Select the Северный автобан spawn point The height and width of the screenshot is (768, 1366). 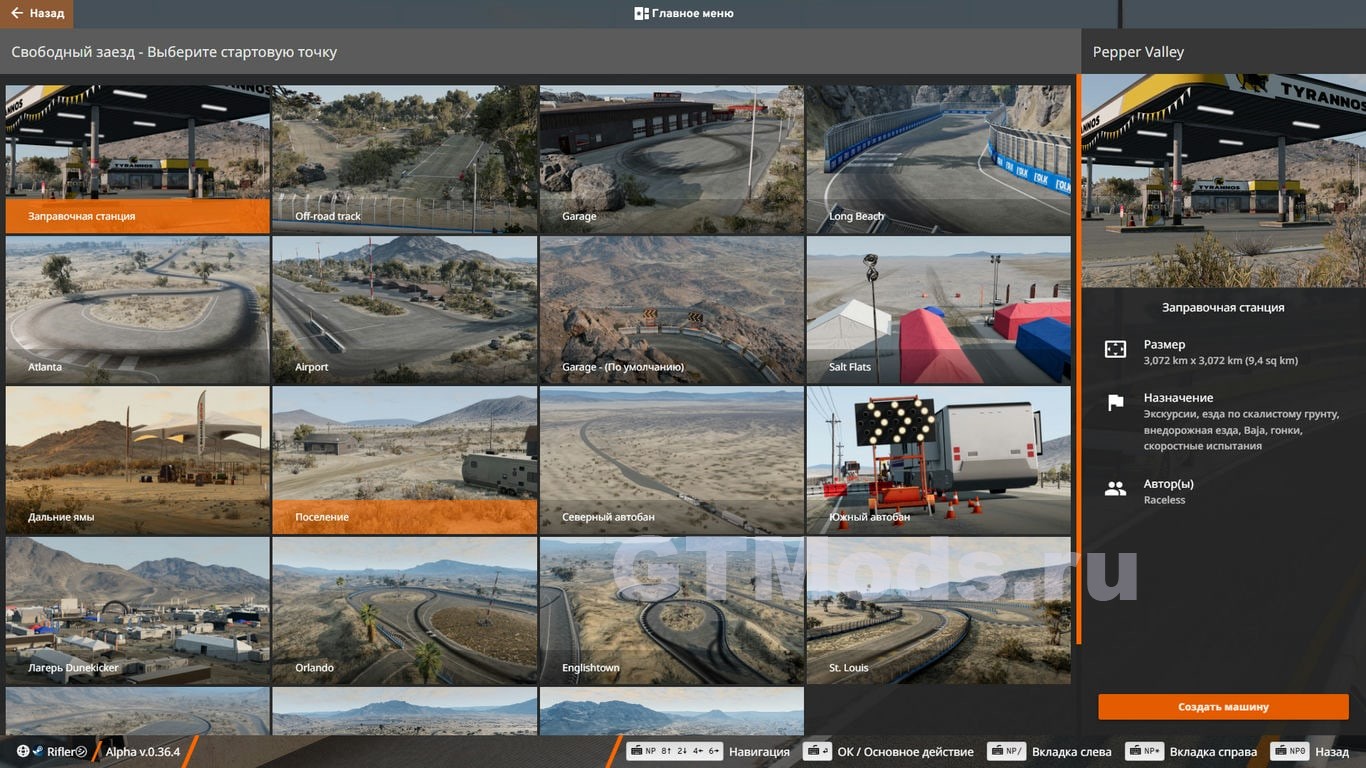tap(671, 460)
